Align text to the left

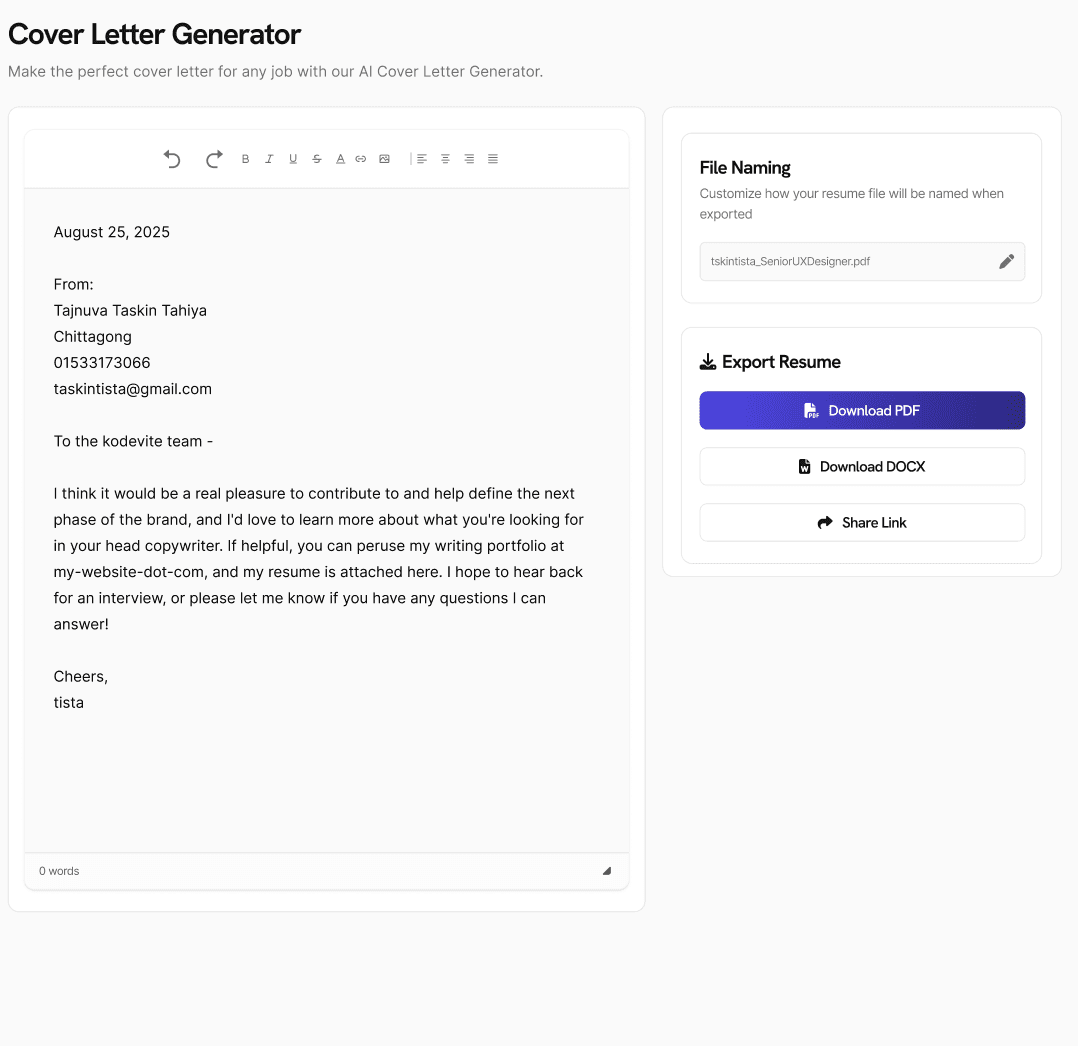[x=422, y=159]
